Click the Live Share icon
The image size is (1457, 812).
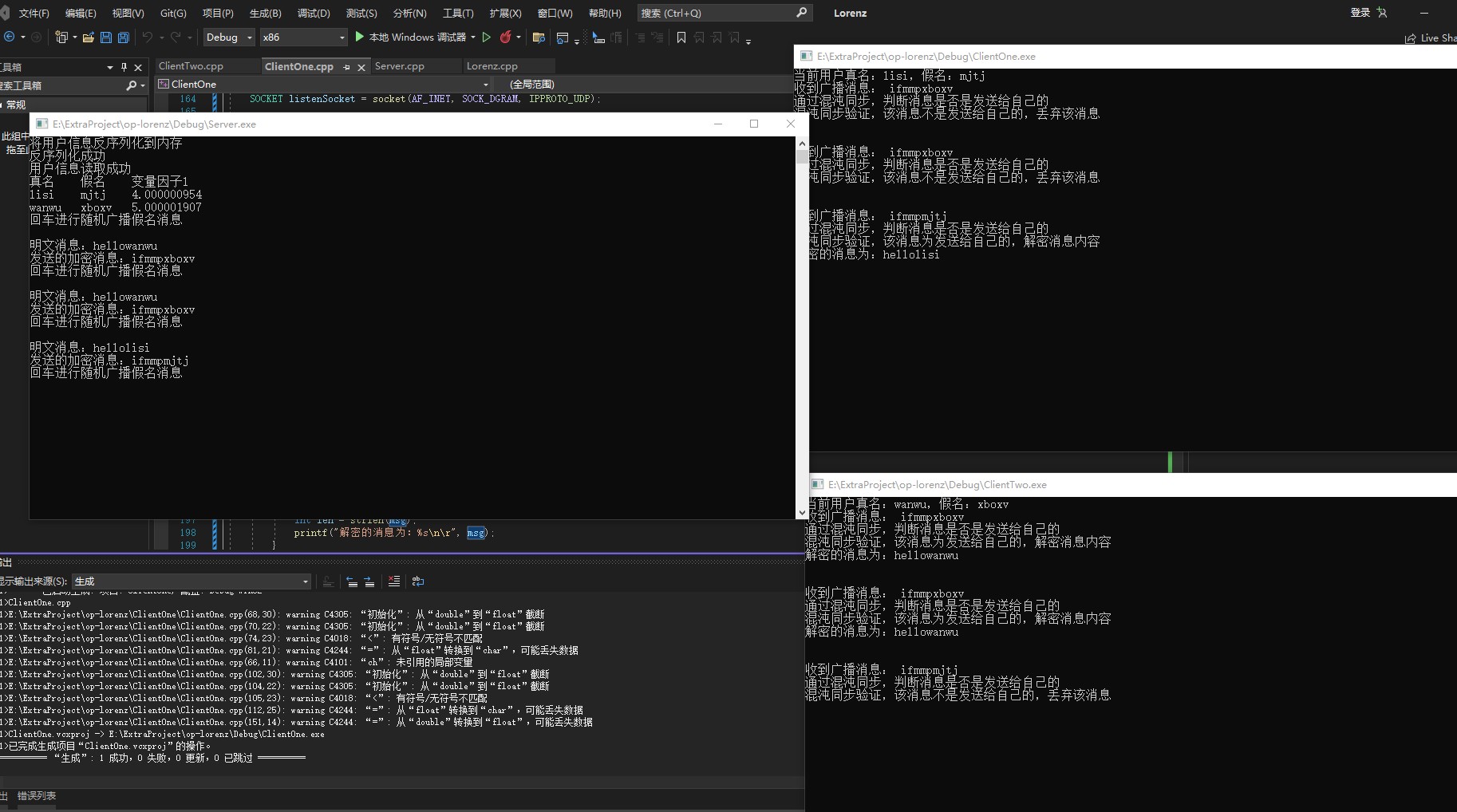tap(1411, 38)
